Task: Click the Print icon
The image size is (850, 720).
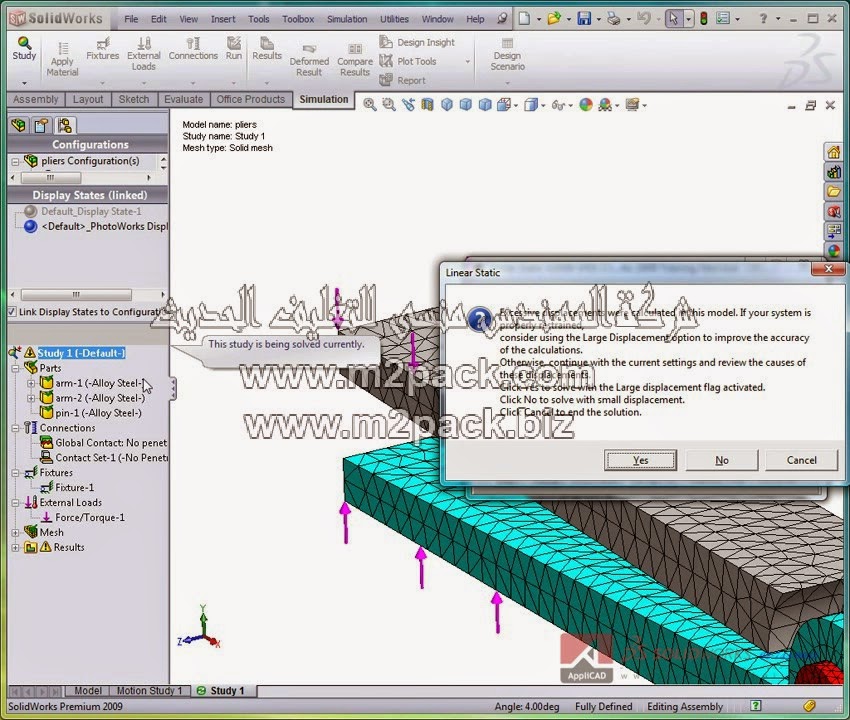Action: pos(614,19)
